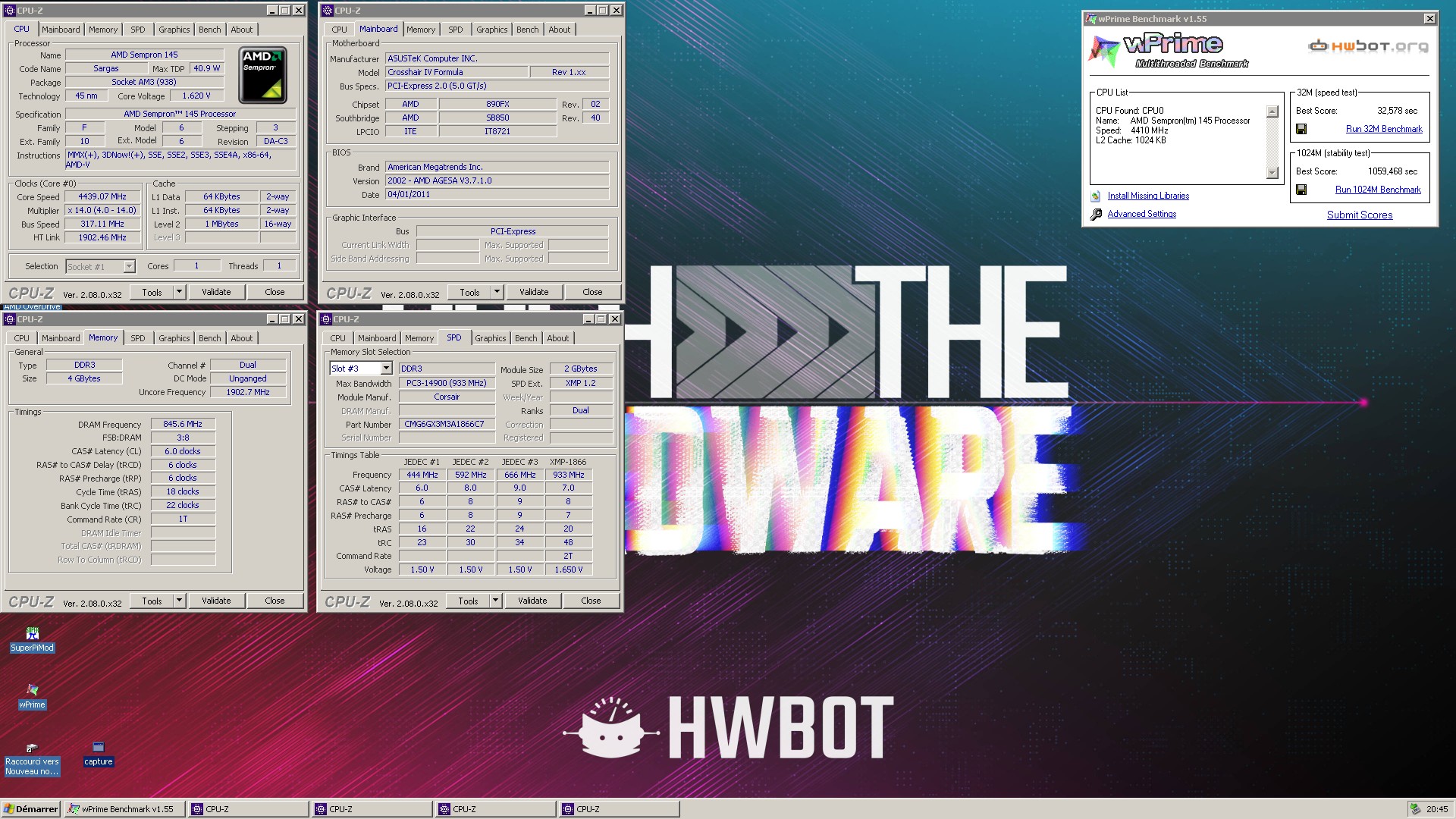Open Tools dropdown arrow in SPD window

tap(495, 601)
